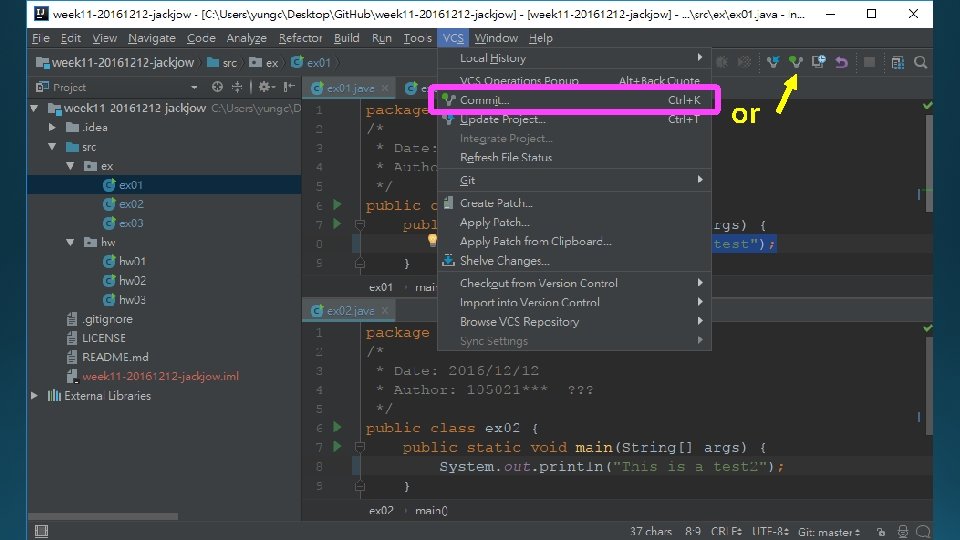This screenshot has height=540, width=960.
Task: Open Import into Version Control submenu
Action: point(574,302)
